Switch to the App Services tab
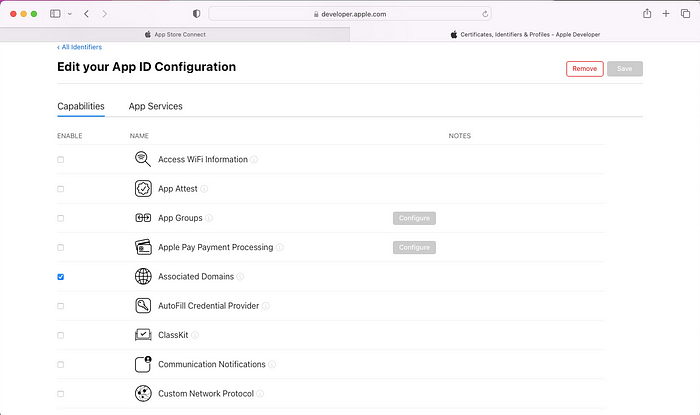Screen dimensions: 700x415 (x=155, y=106)
